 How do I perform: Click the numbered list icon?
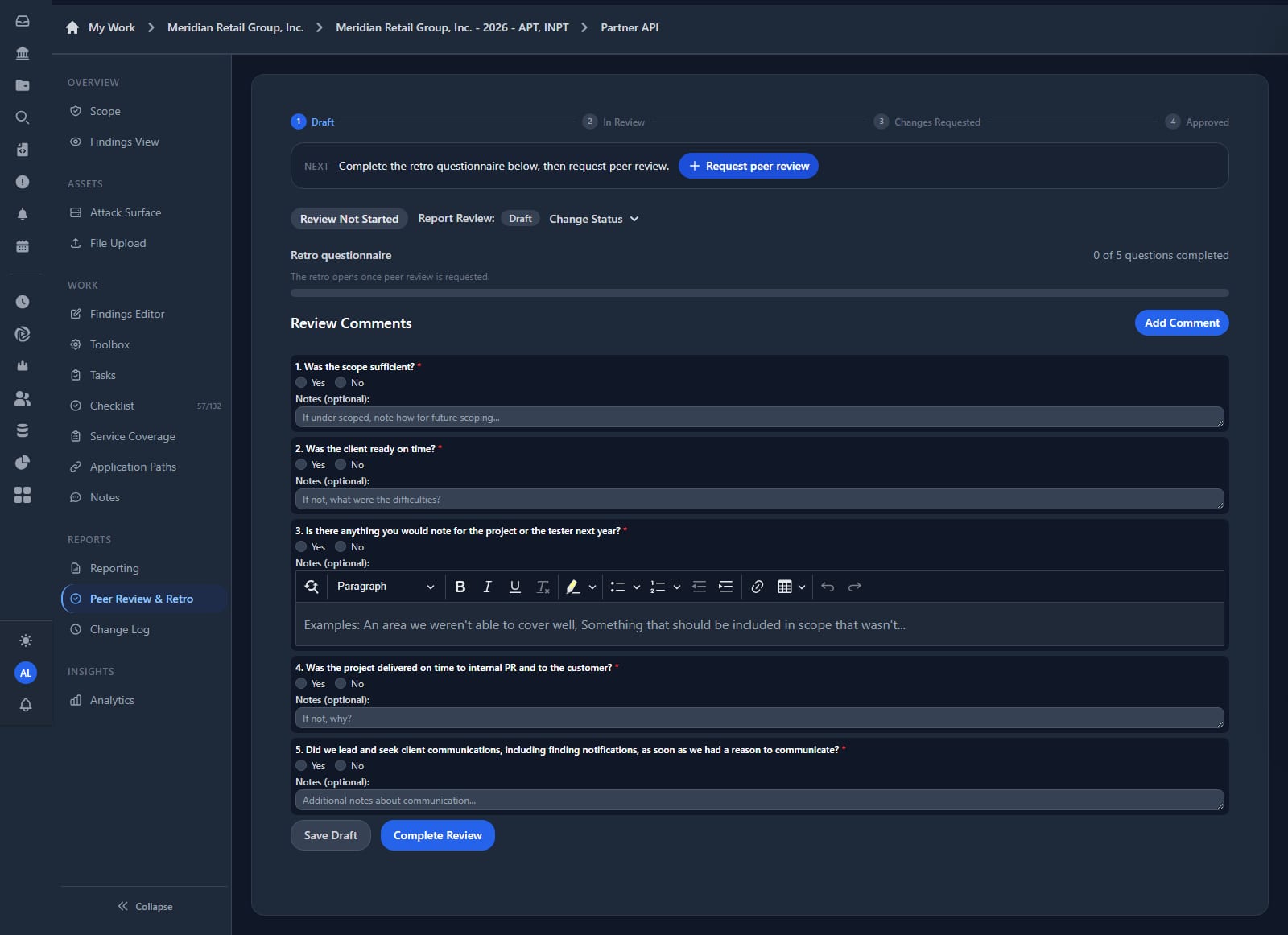(x=658, y=587)
